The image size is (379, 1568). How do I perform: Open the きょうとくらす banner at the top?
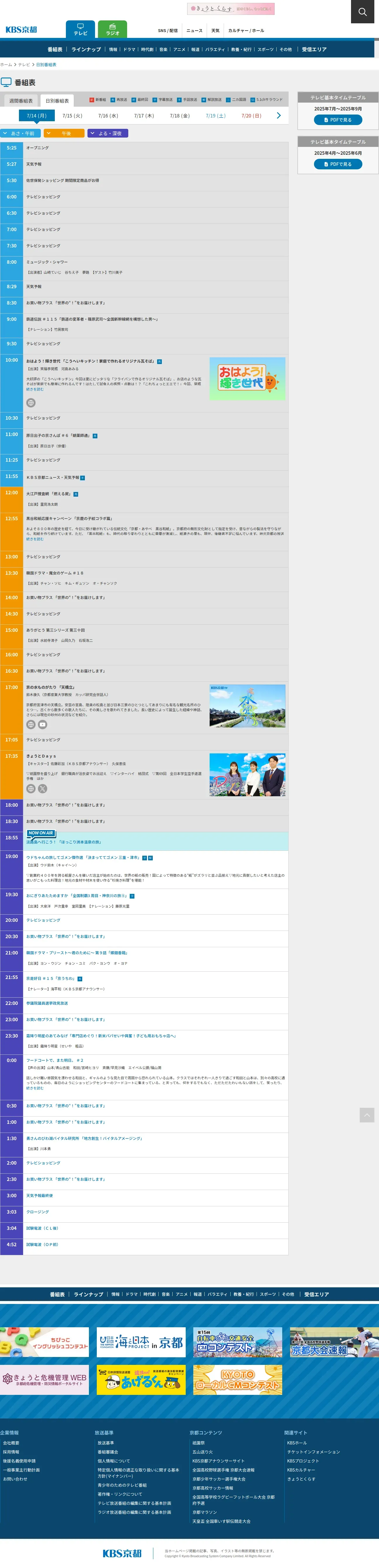tap(231, 8)
